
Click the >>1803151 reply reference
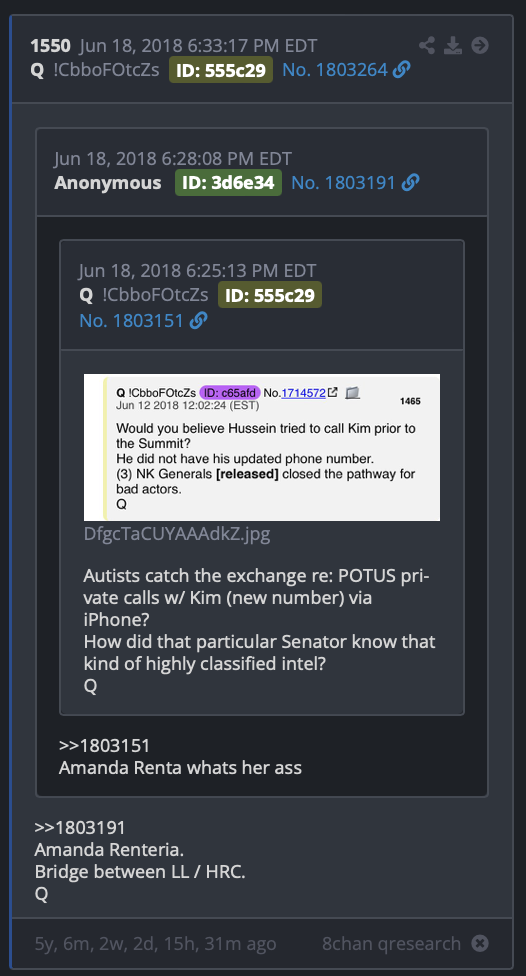click(105, 745)
